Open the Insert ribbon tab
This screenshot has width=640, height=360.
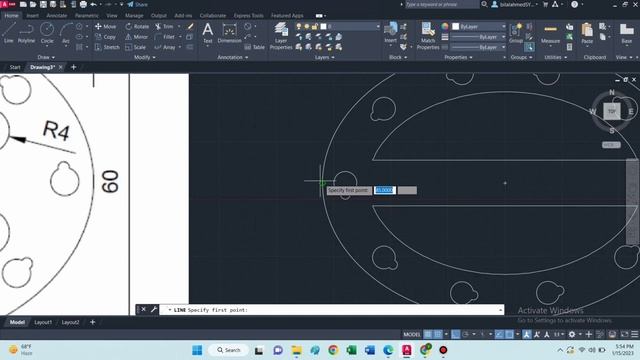click(x=32, y=16)
